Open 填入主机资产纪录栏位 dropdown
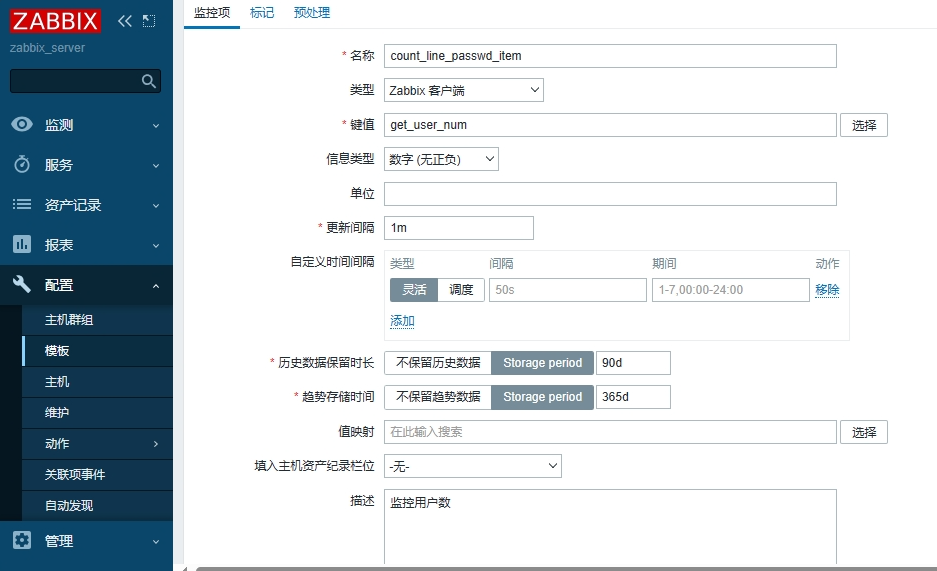Viewport: 937px width, 571px height. tap(472, 466)
